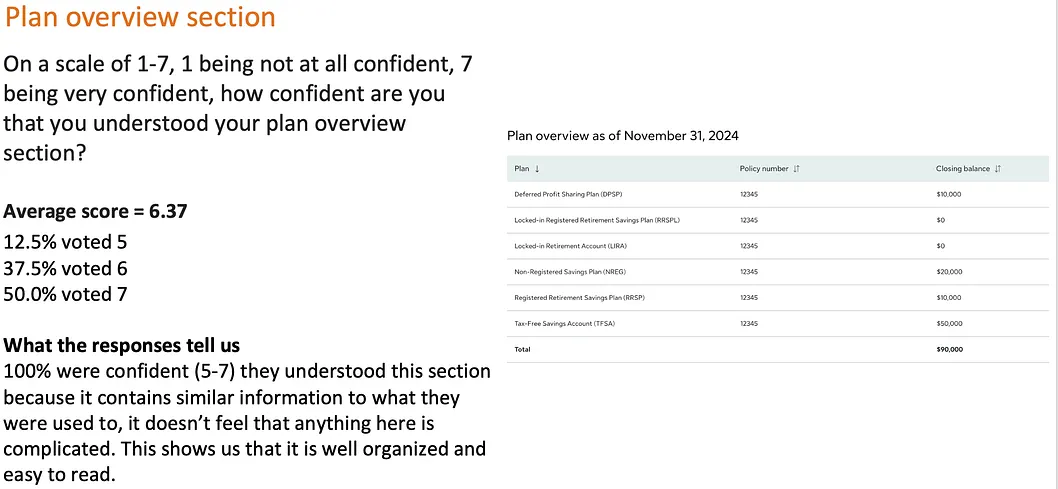Click the $20,000 closing balance for NREG
The image size is (1058, 489).
(949, 272)
